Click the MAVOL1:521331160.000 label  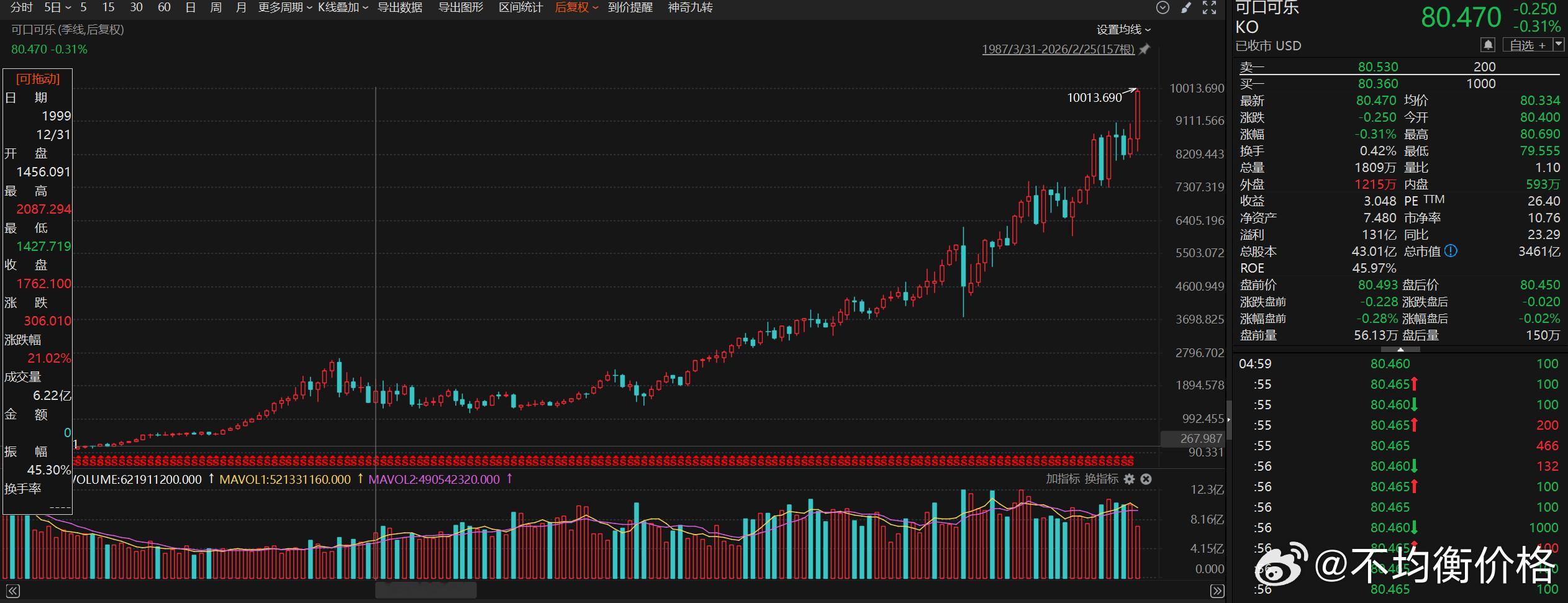285,479
